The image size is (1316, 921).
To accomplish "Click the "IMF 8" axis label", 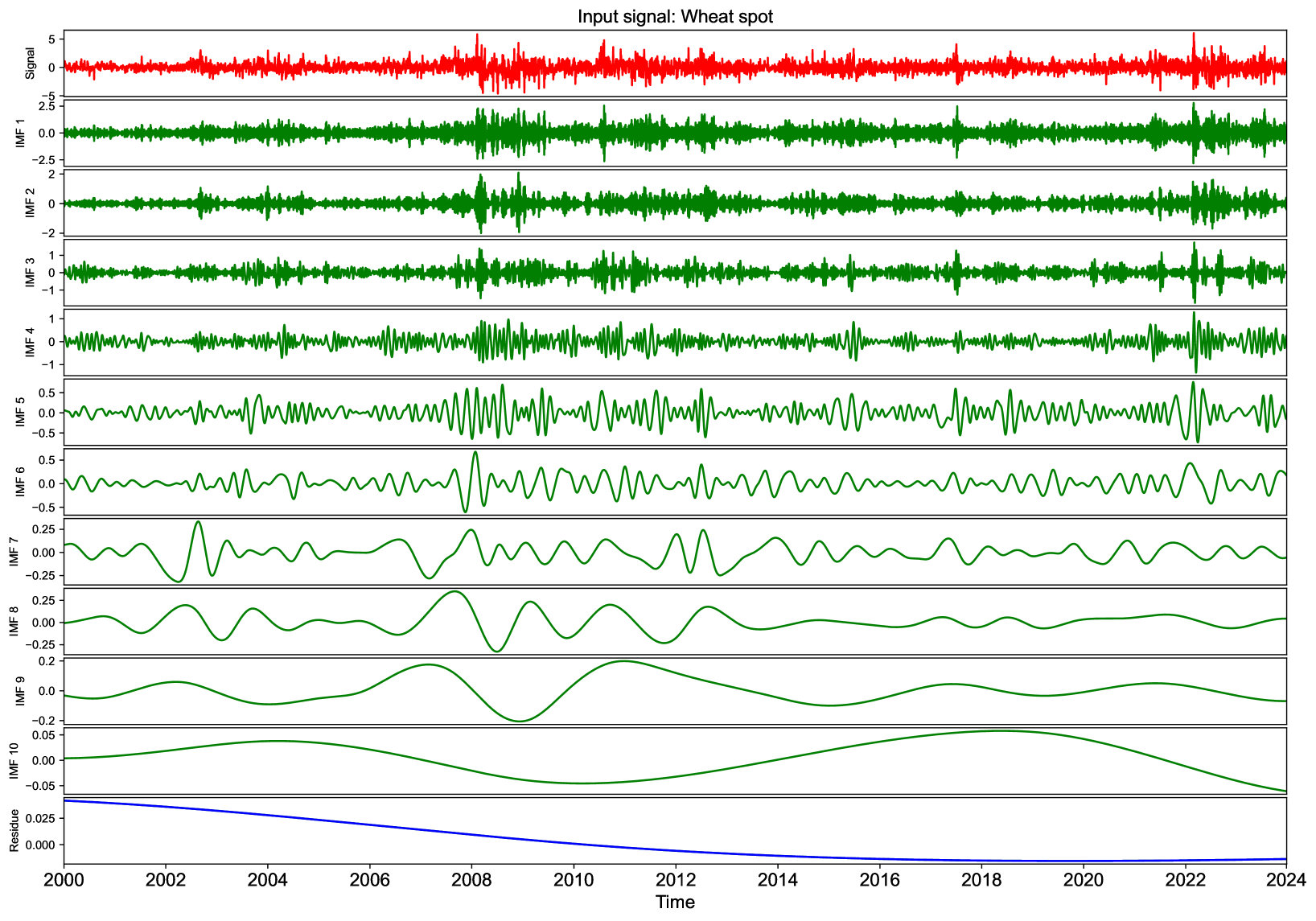I will pyautogui.click(x=14, y=621).
